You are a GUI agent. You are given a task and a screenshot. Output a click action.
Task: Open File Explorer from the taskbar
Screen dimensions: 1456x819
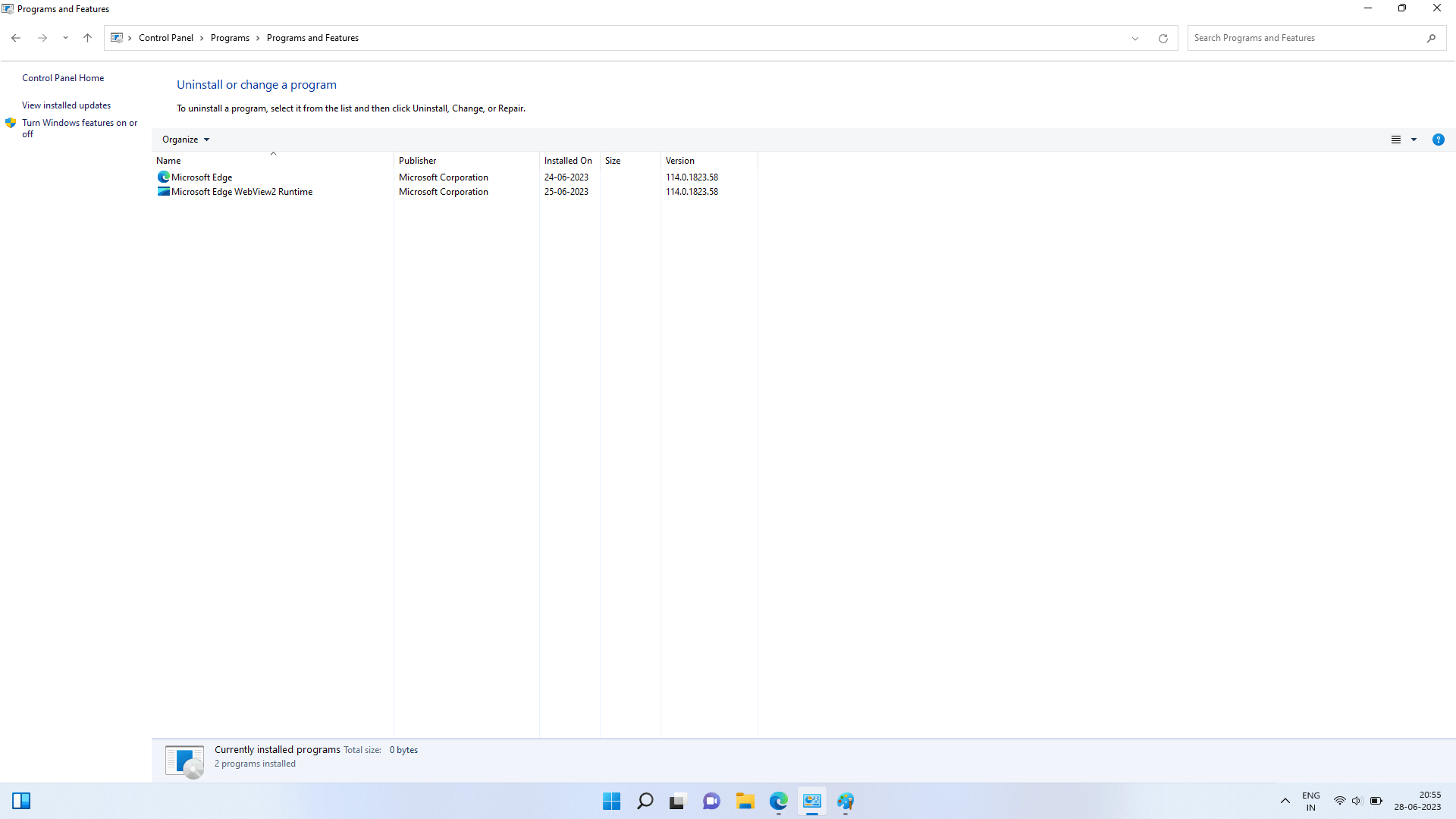pos(745,801)
